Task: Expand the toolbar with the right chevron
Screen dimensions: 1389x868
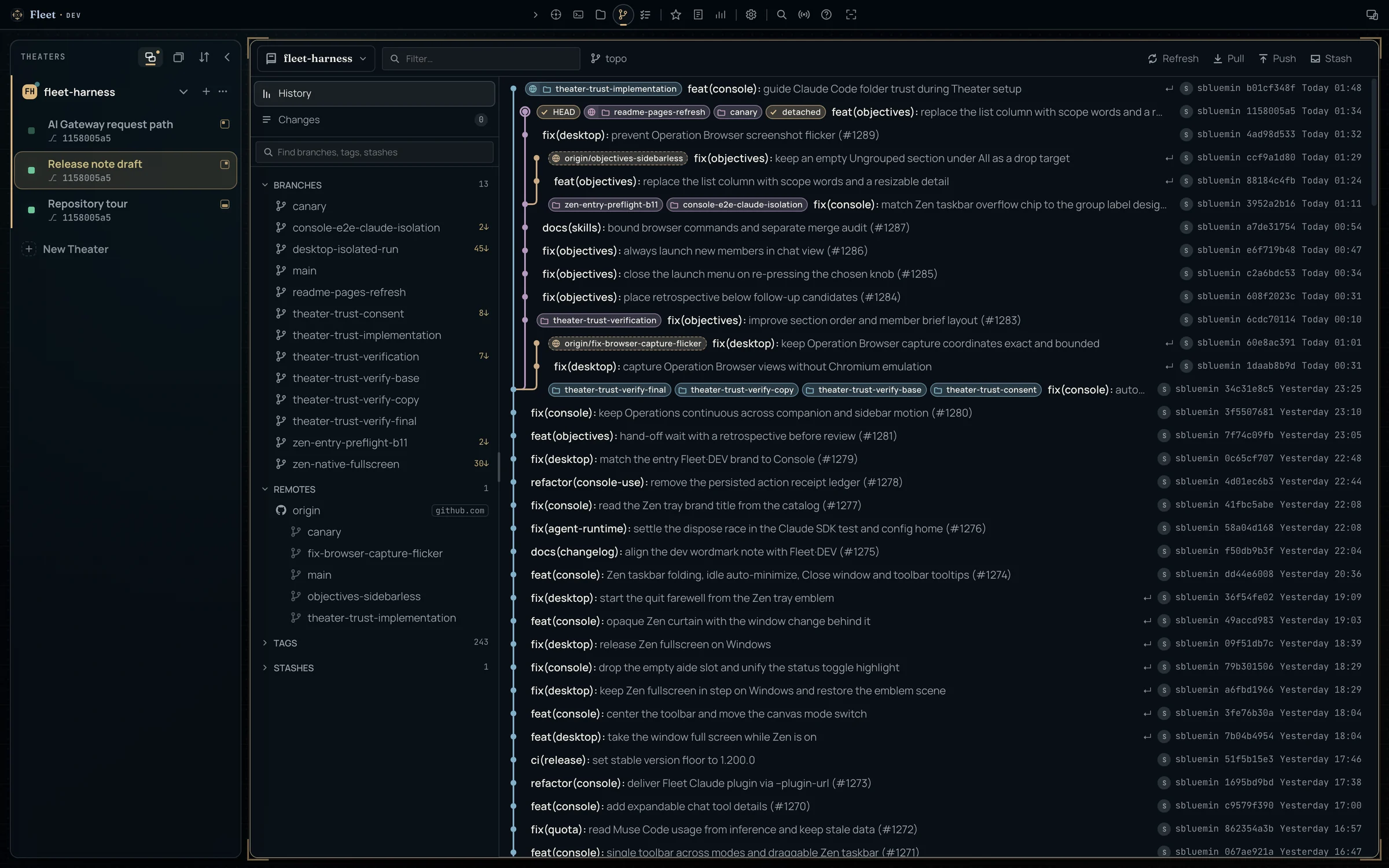Action: click(x=535, y=15)
